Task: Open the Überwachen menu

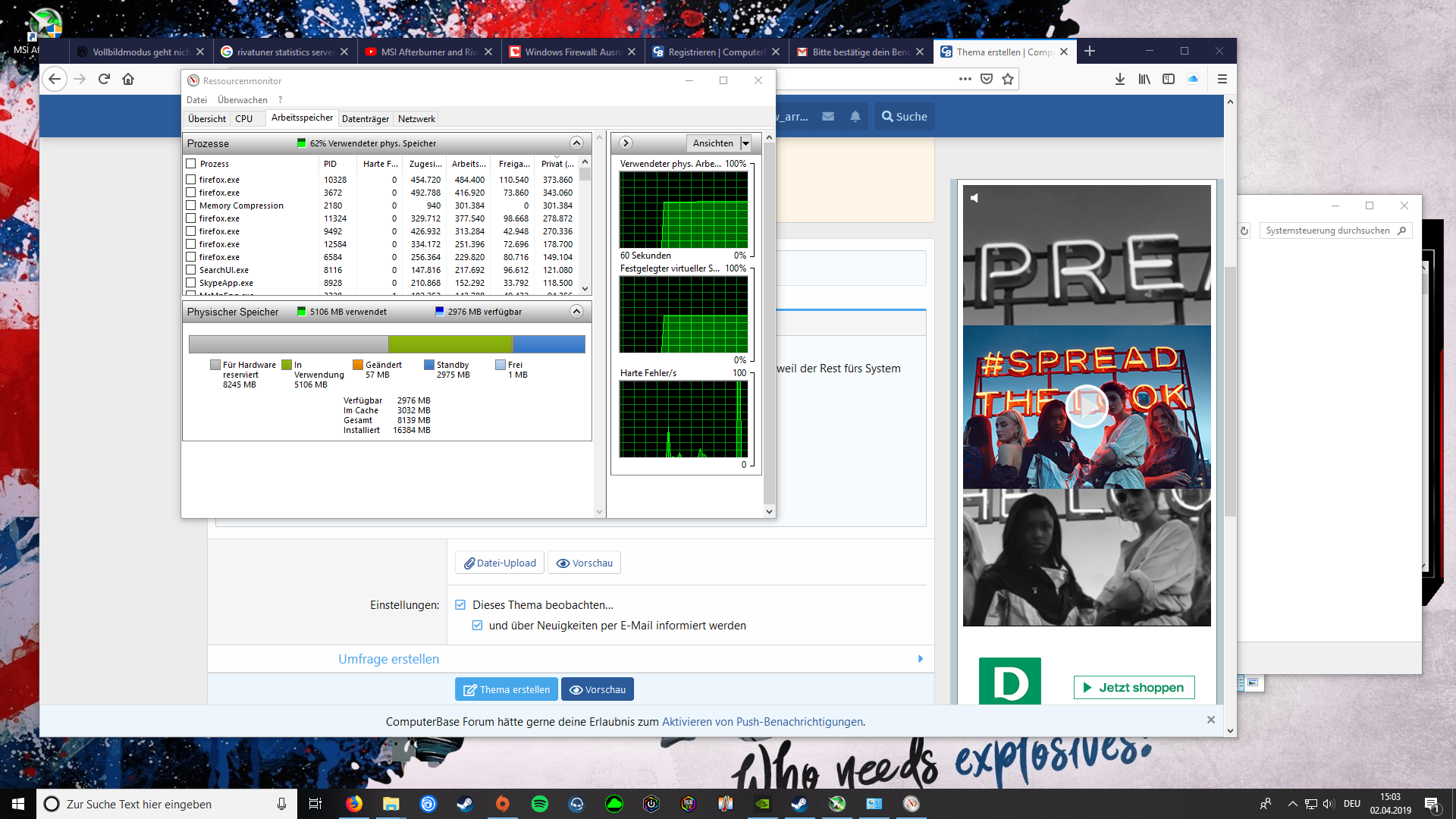Action: (x=242, y=100)
